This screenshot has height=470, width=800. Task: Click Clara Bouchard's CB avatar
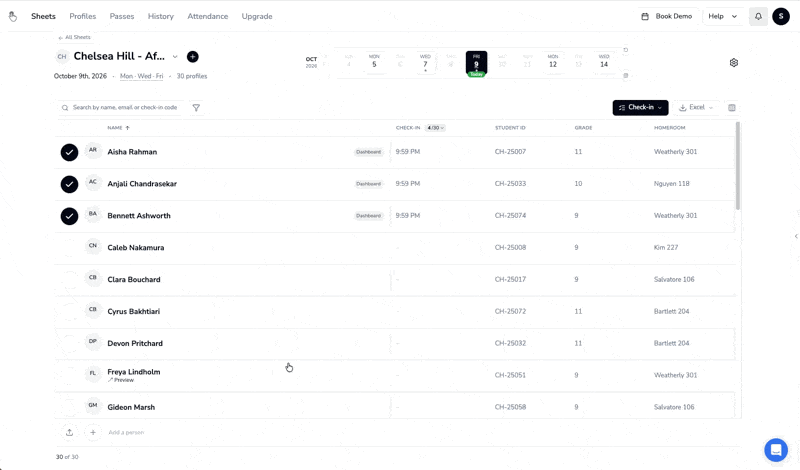tap(93, 279)
